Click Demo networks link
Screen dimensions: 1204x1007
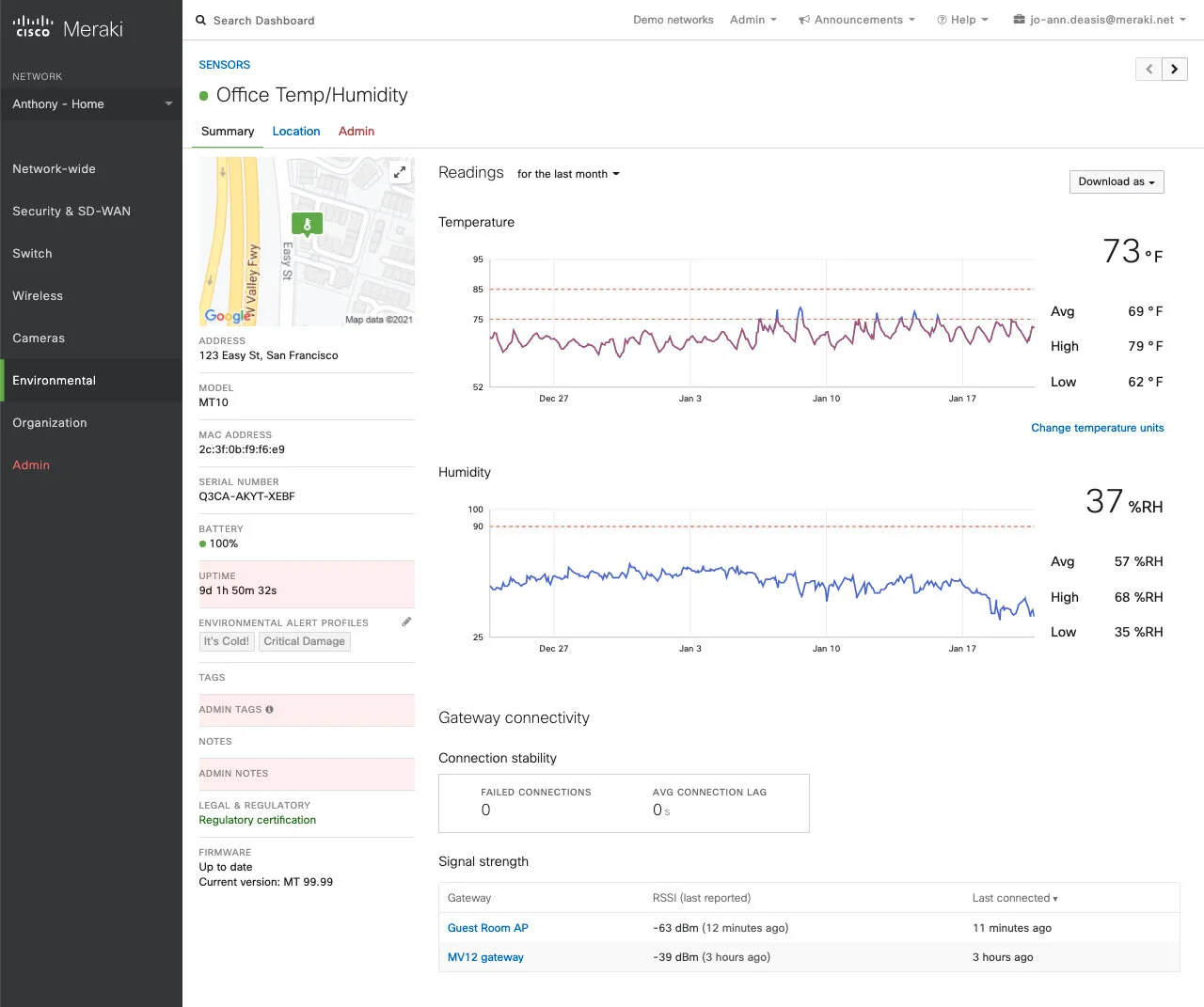pos(673,20)
